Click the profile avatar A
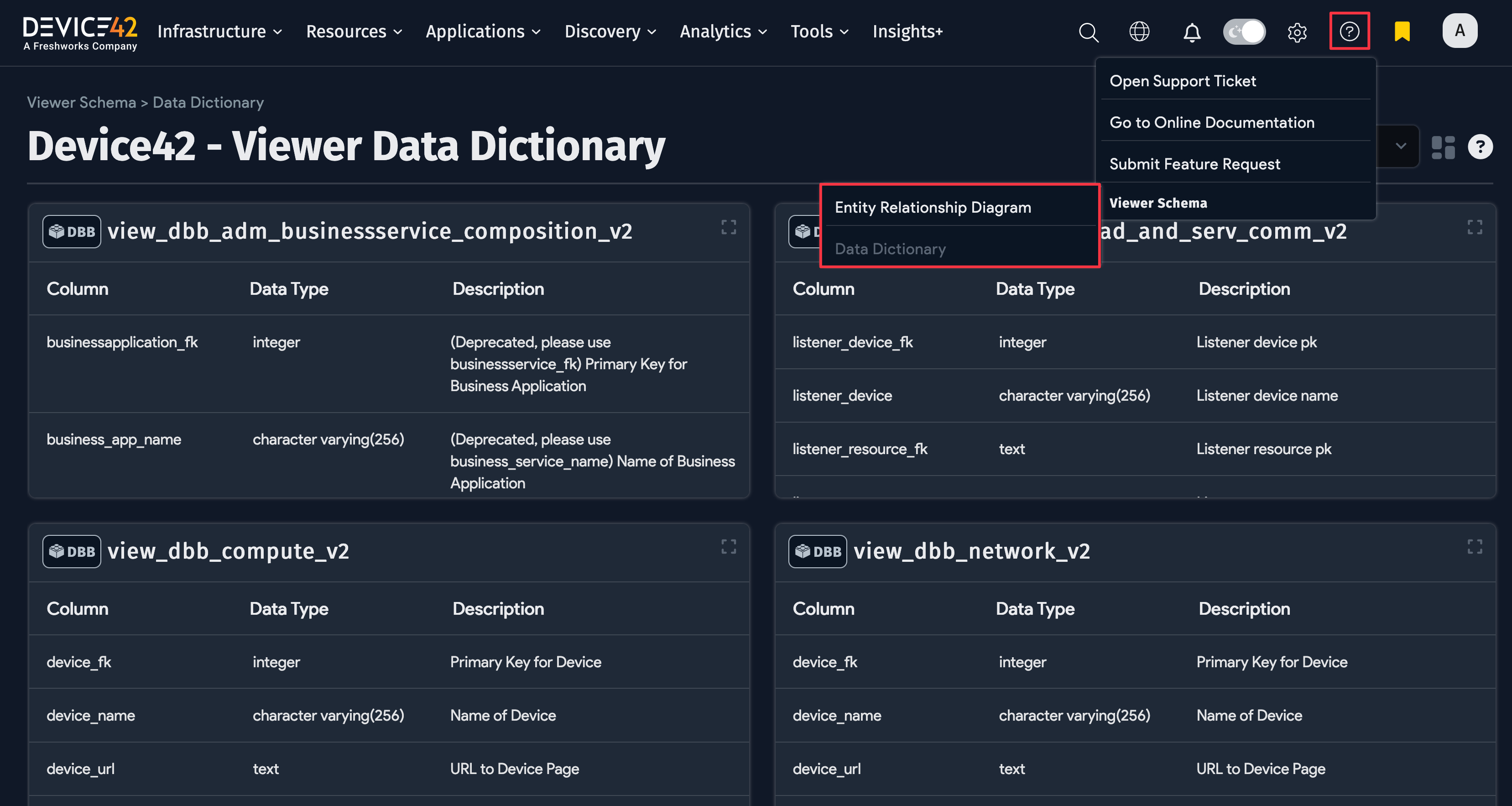This screenshot has height=806, width=1512. click(1460, 31)
